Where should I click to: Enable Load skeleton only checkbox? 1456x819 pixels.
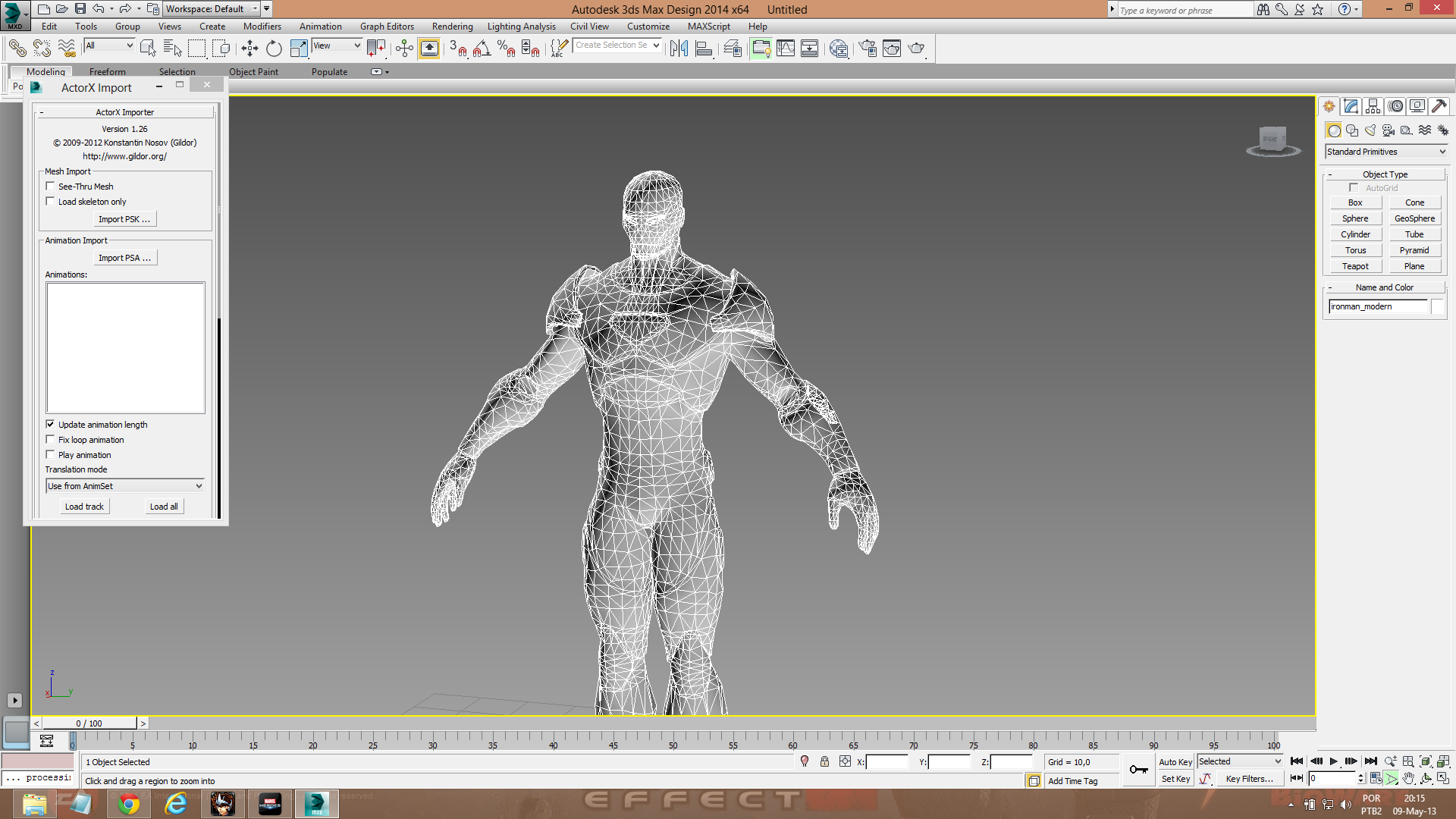[50, 201]
